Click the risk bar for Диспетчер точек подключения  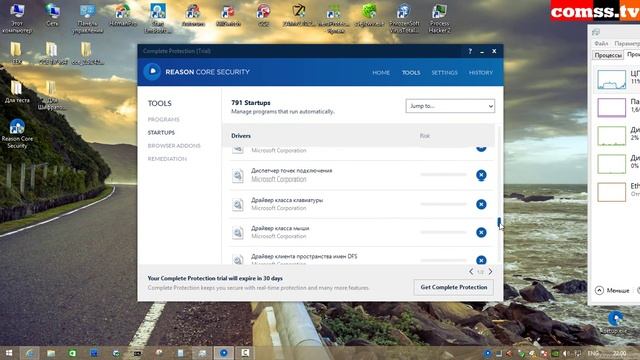point(443,175)
